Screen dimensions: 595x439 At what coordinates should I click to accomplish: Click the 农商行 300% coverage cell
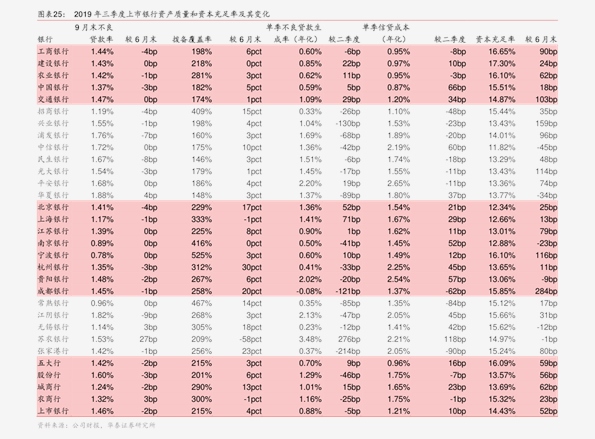[x=201, y=399]
